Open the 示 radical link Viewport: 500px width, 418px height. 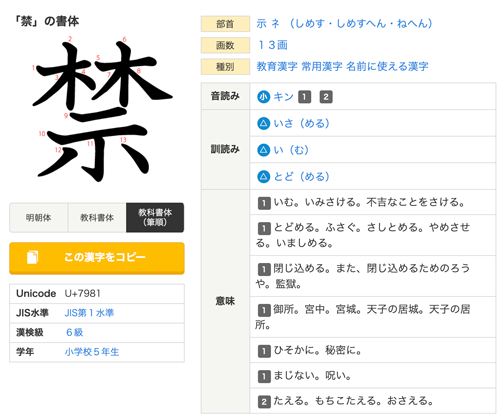click(x=262, y=24)
